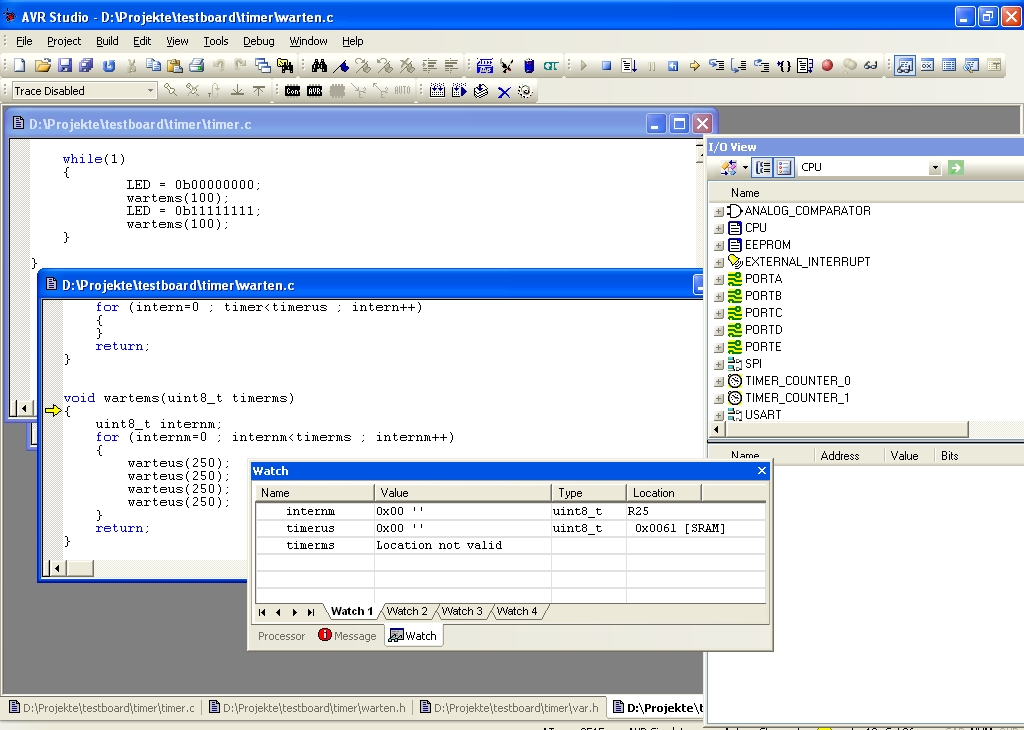Click the Show Next Statement yellow arrow

(x=694, y=65)
